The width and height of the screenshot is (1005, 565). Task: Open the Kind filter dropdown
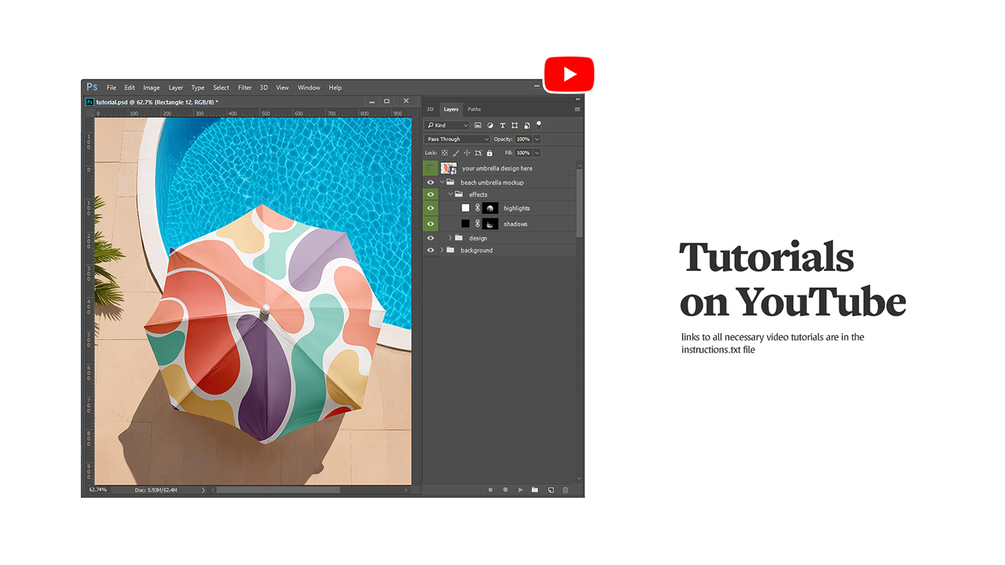pos(447,126)
